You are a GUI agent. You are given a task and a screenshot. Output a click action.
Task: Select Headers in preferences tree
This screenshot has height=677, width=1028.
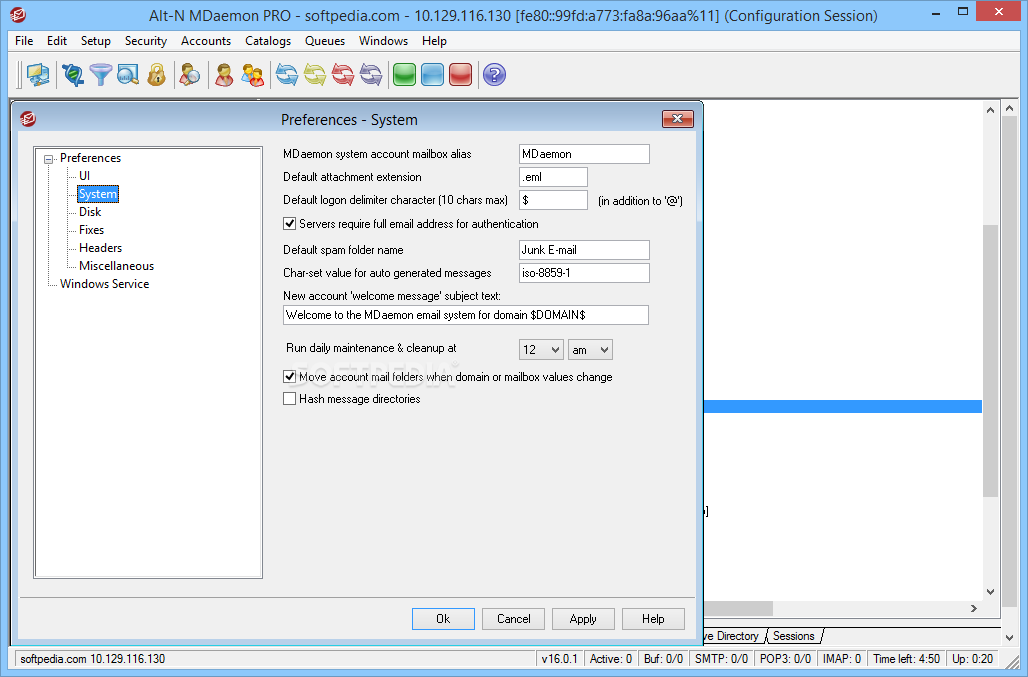(x=100, y=248)
